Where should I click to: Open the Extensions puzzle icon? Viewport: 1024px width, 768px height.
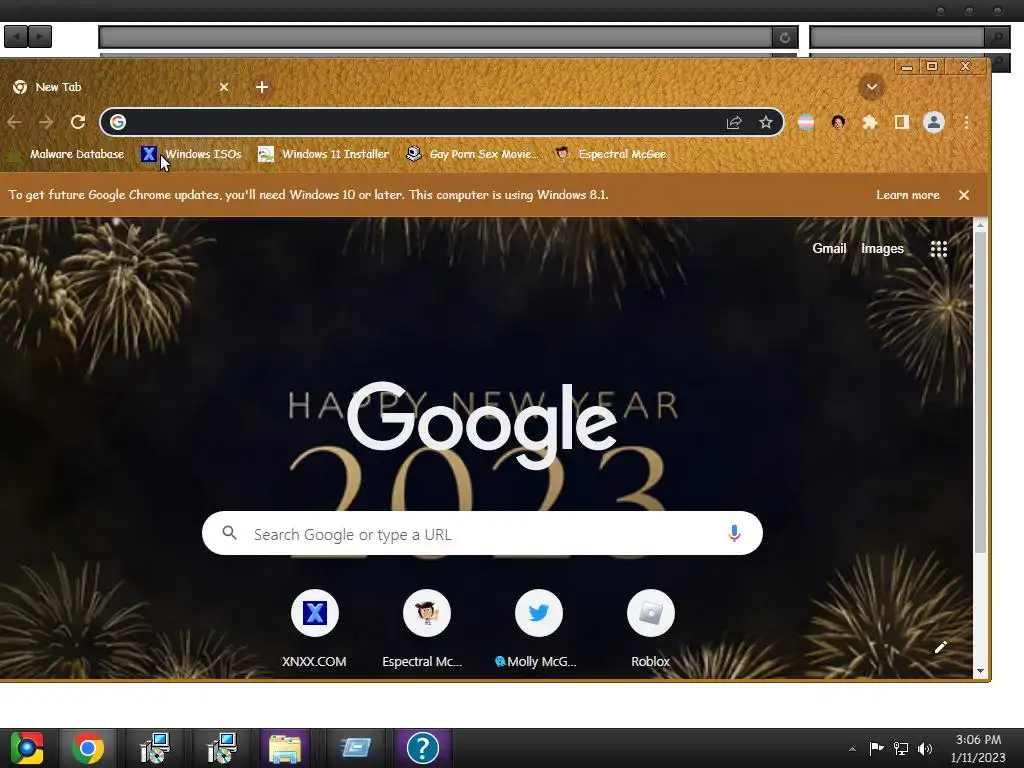869,122
